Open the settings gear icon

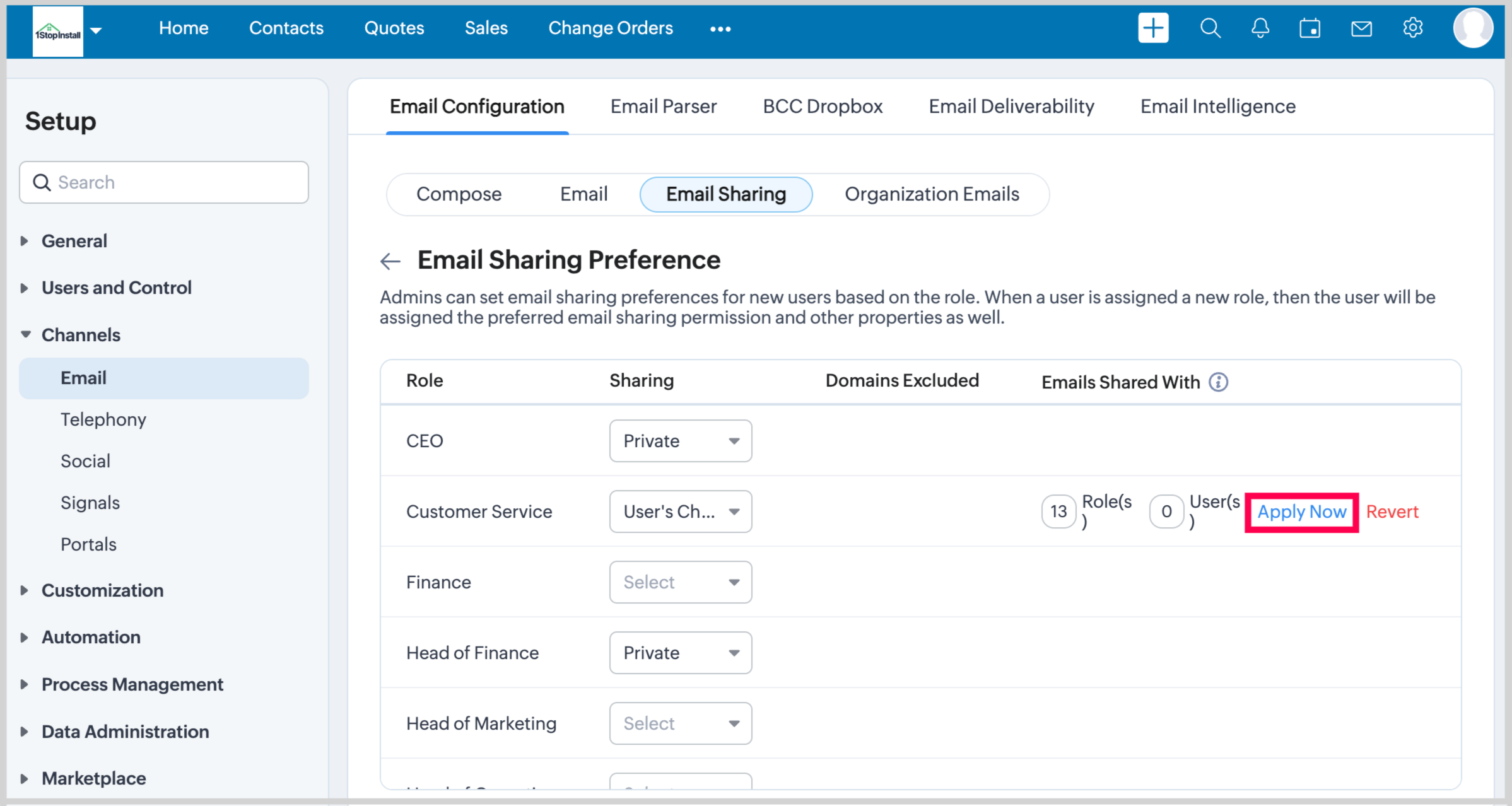(1412, 28)
